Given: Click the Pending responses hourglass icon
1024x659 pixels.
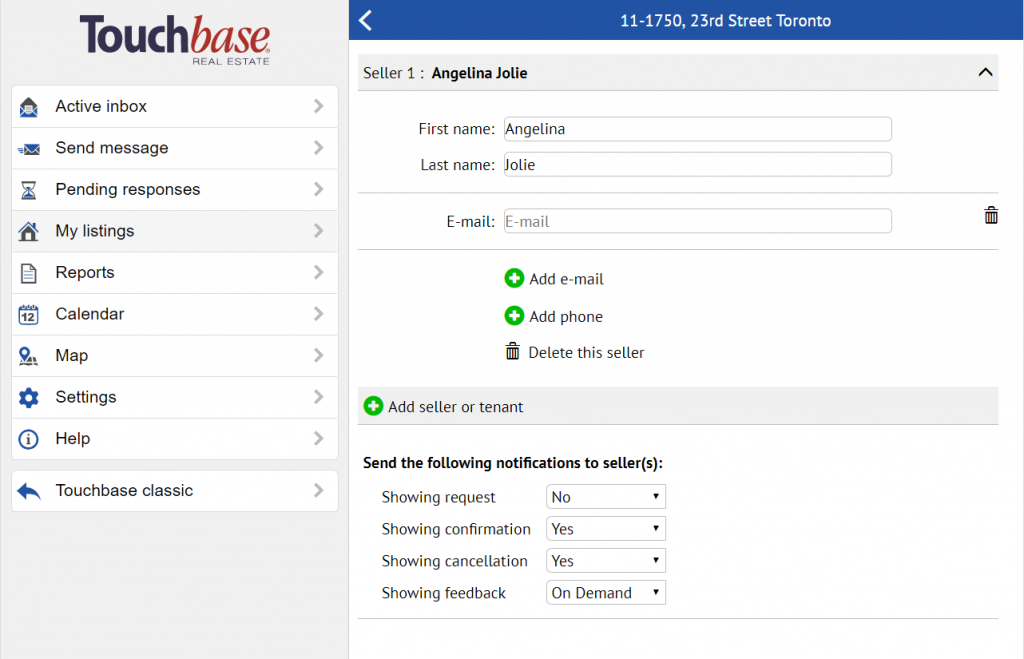Looking at the screenshot, I should click(x=29, y=190).
